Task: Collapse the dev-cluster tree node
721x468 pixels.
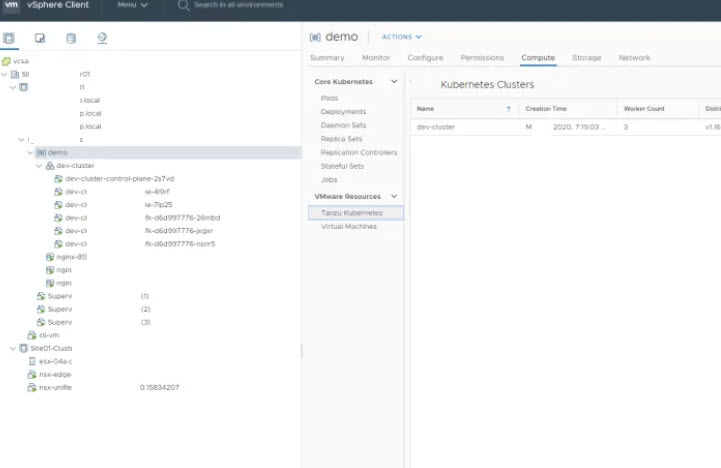Action: [39, 165]
